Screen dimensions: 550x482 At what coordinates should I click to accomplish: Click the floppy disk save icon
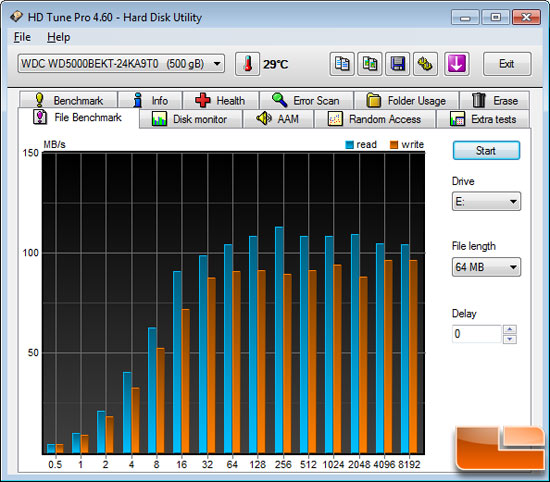397,64
